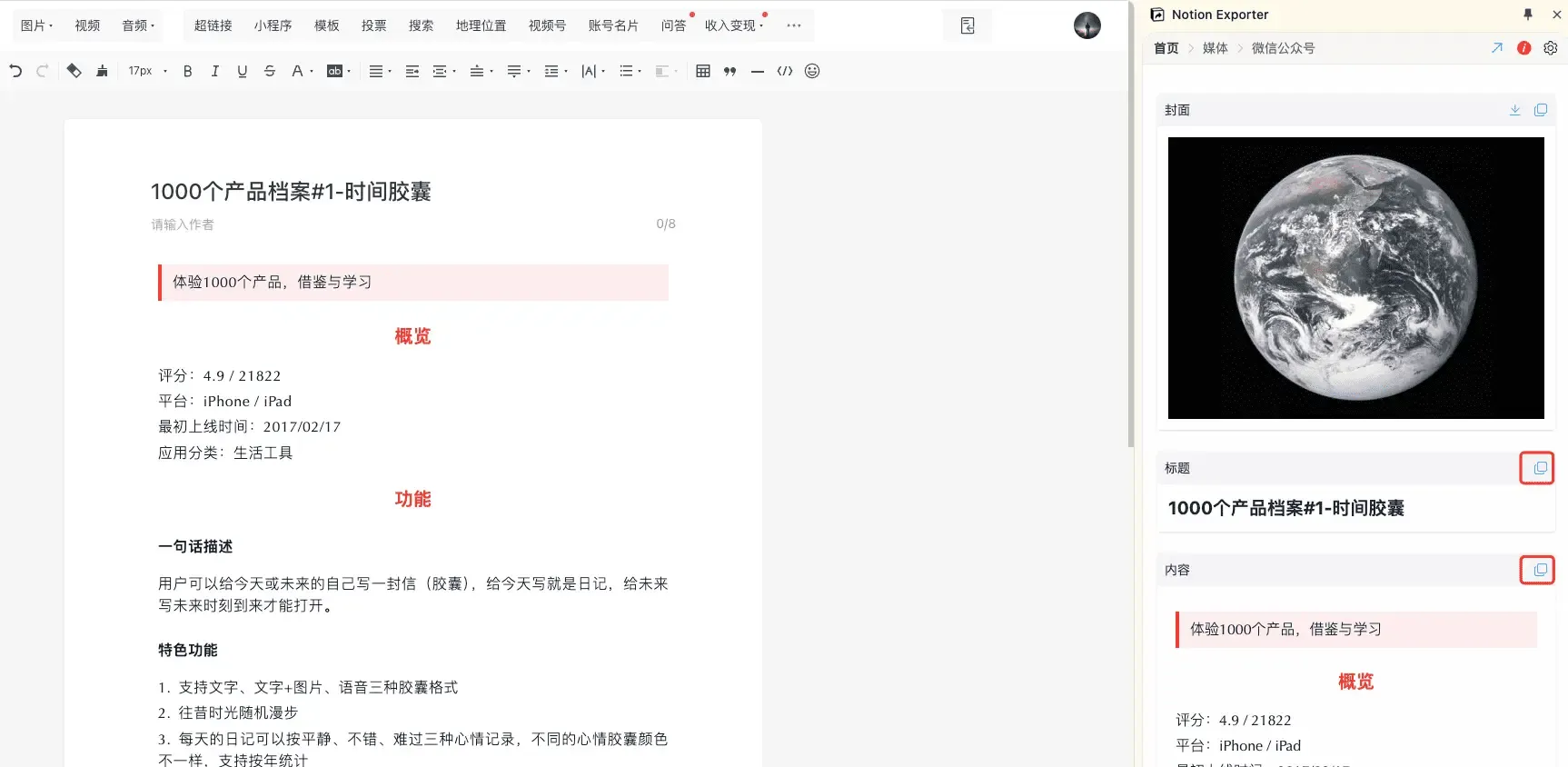Insert a 超链接 hyperlink
The width and height of the screenshot is (1568, 767).
(x=213, y=25)
